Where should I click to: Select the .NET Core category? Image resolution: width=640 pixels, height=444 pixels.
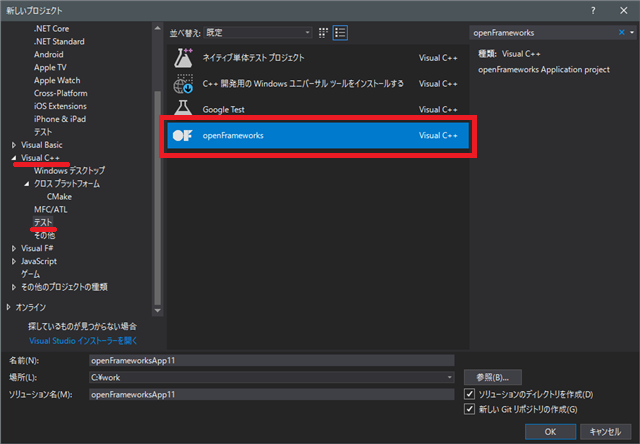tap(51, 29)
